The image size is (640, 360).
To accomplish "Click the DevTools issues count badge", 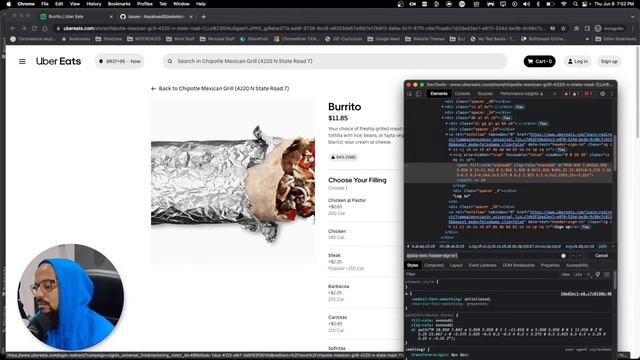I will coord(588,94).
